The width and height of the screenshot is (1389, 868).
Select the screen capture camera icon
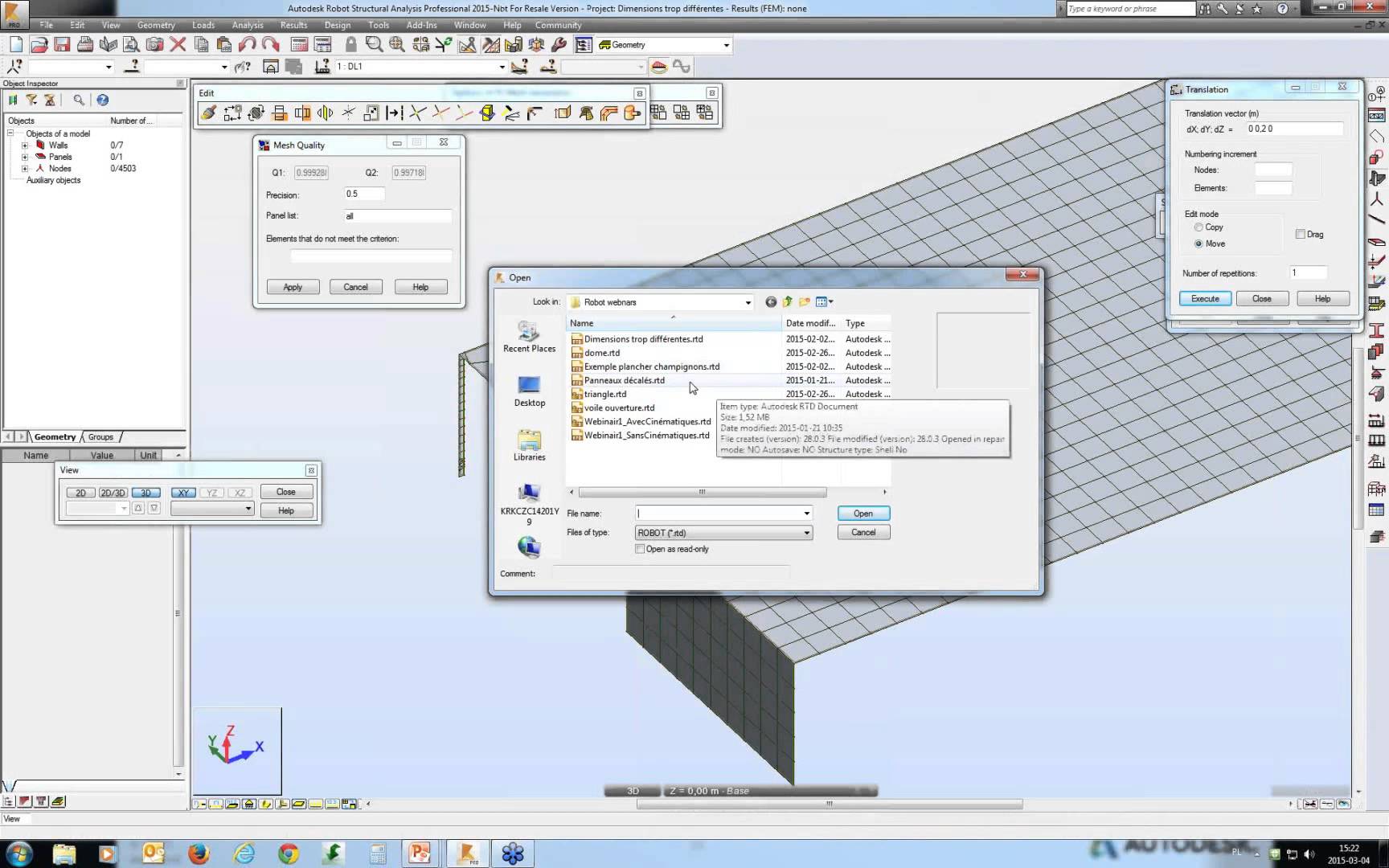pos(155,44)
